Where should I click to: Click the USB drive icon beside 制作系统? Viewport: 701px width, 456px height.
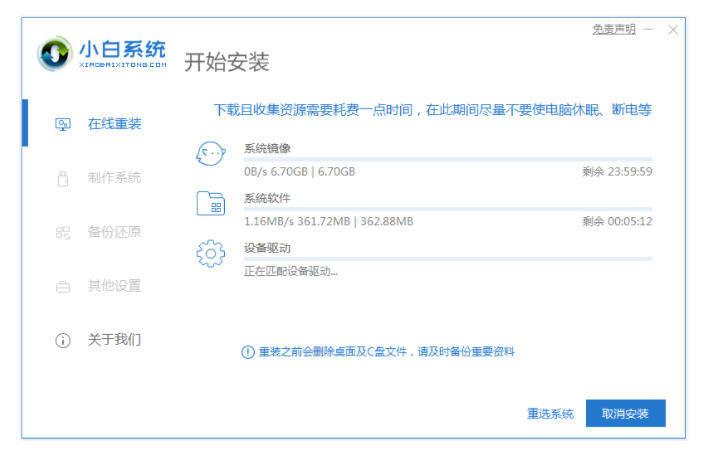pos(63,178)
